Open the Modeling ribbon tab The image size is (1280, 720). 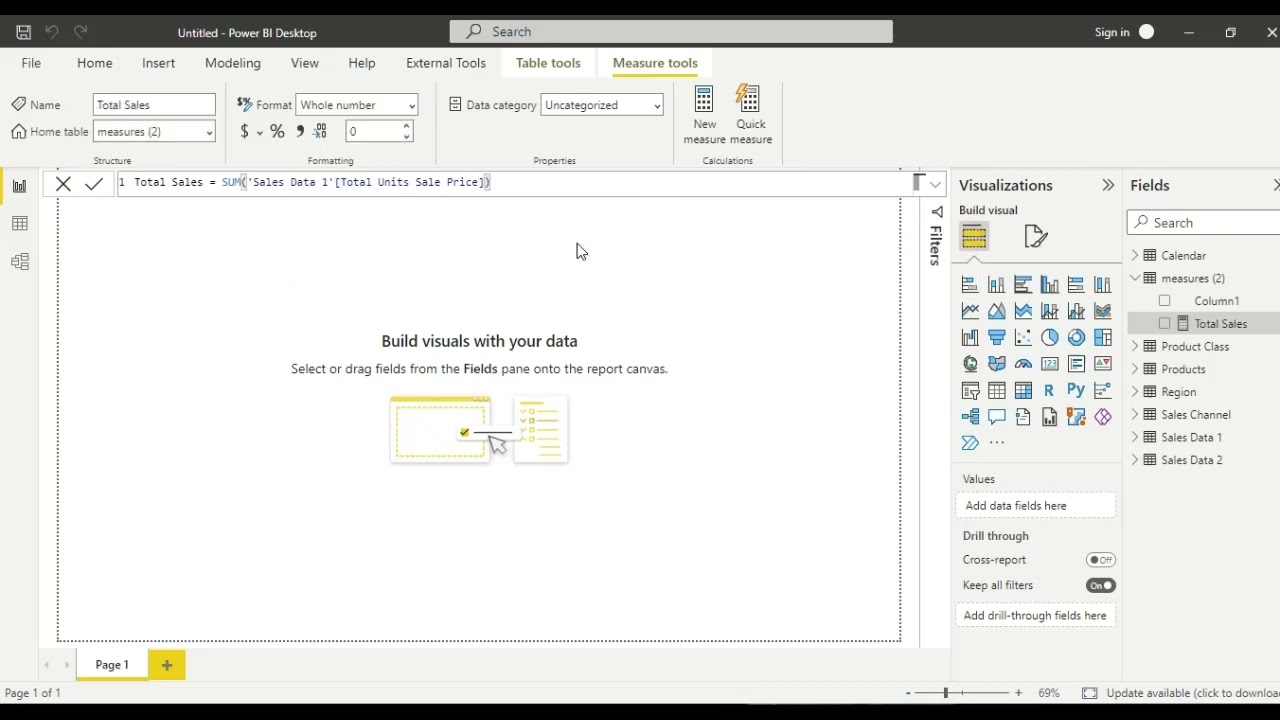[233, 63]
